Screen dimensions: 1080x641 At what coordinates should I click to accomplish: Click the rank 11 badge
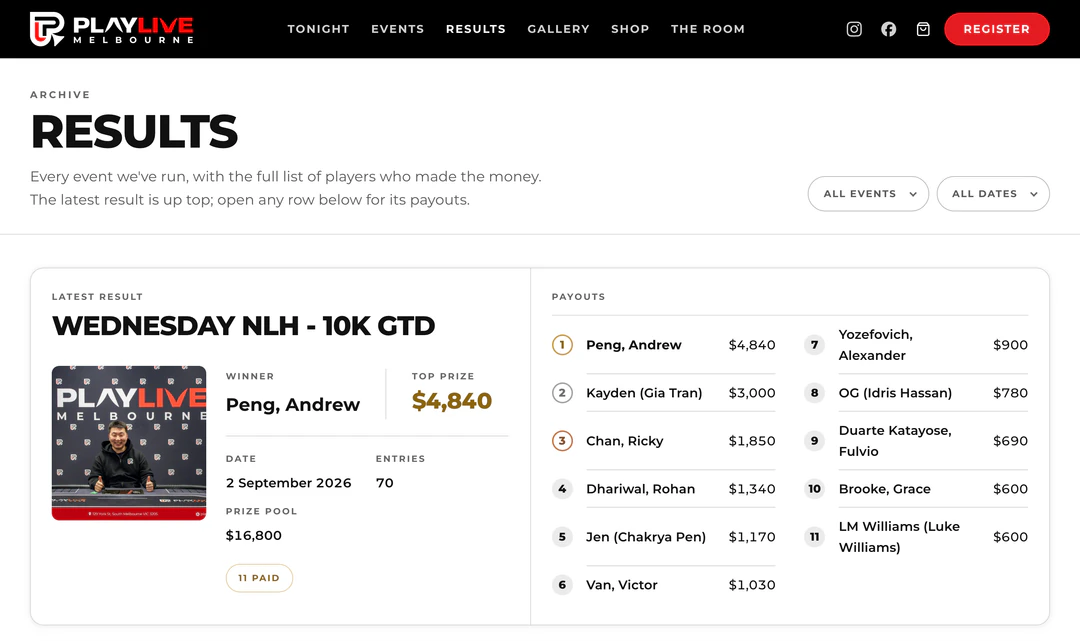click(814, 537)
